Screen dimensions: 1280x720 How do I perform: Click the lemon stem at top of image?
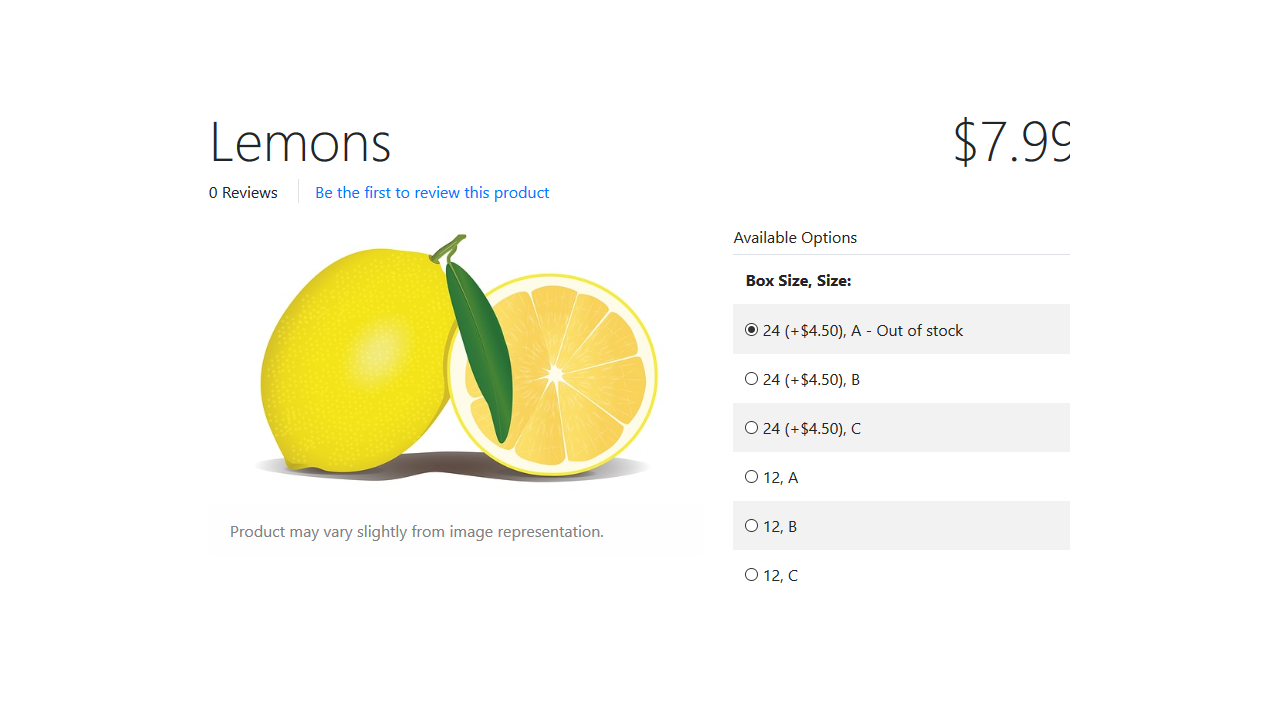449,248
